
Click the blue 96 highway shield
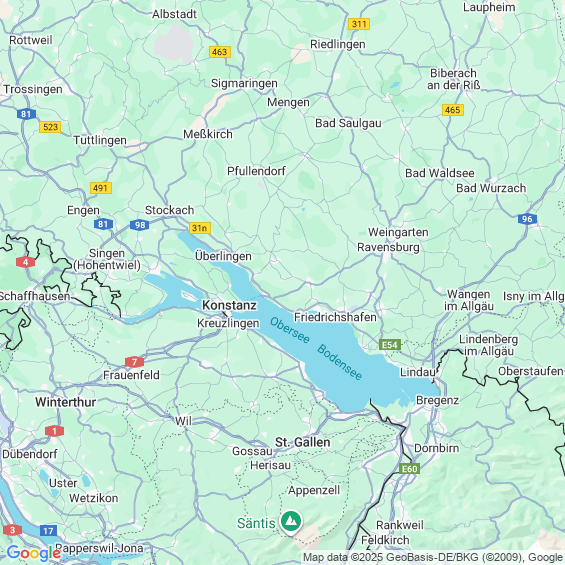[527, 219]
